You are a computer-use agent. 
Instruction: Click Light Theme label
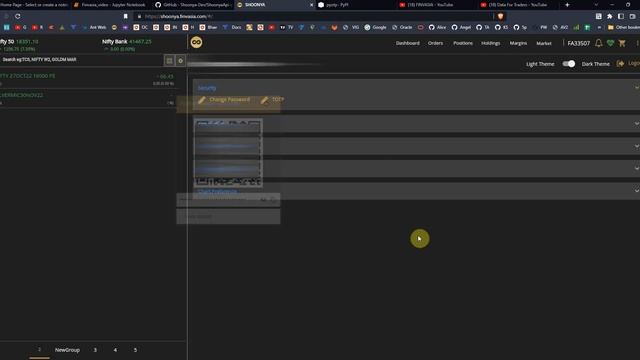coord(540,64)
